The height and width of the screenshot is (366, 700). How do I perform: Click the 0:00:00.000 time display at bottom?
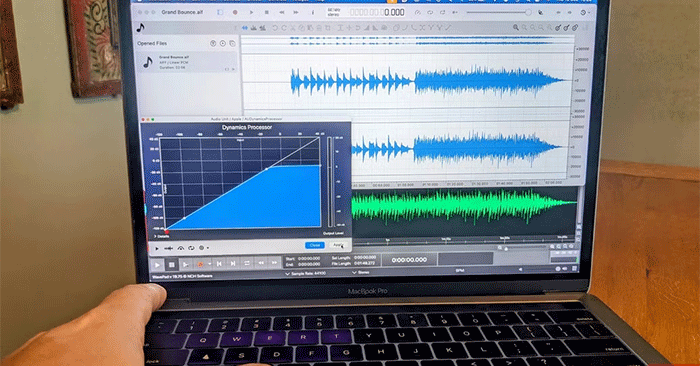409,260
